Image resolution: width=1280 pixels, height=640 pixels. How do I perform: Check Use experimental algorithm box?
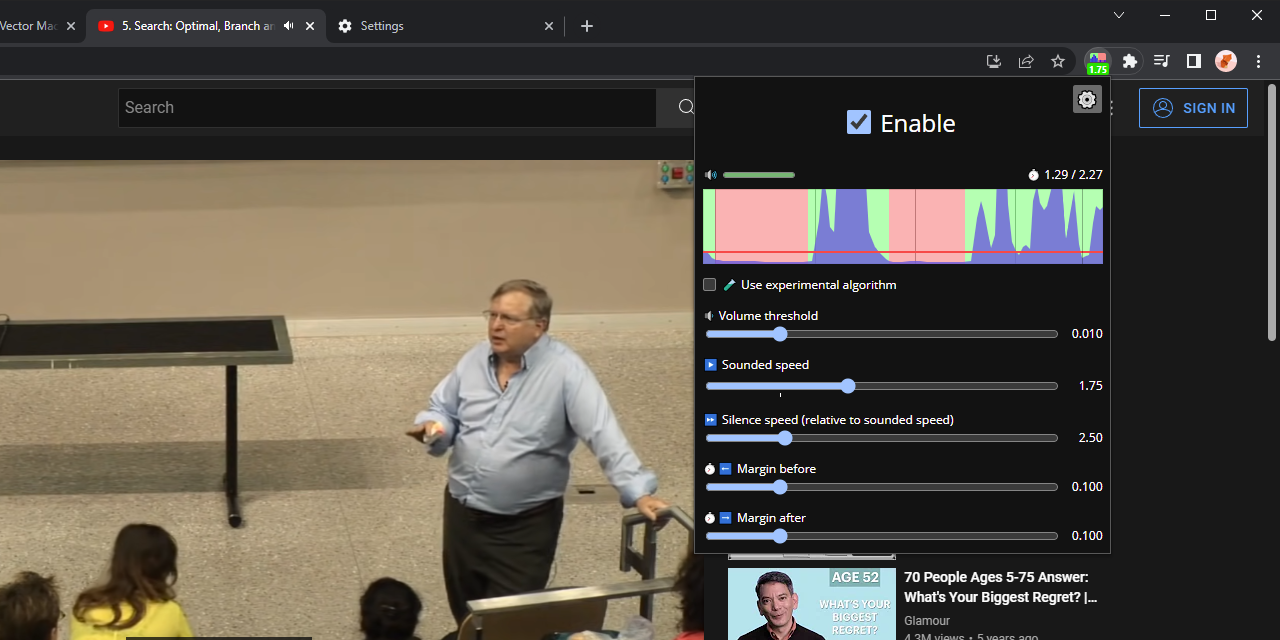[x=710, y=285]
